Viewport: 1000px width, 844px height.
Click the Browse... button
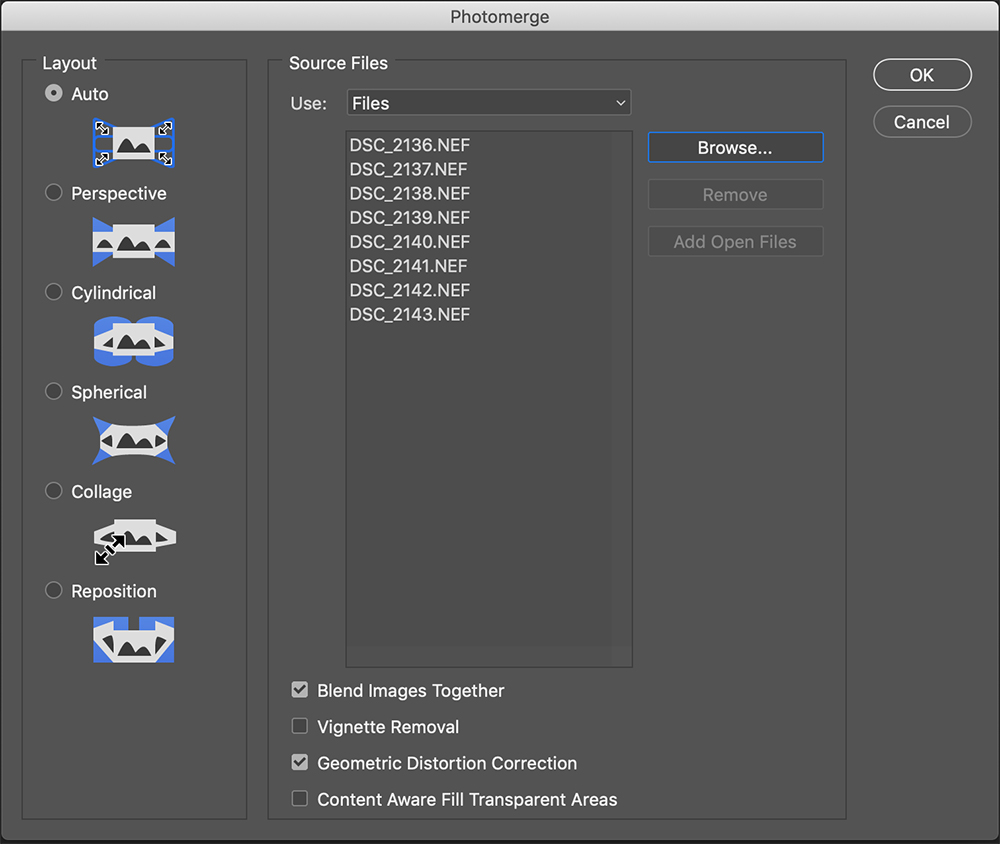[735, 147]
